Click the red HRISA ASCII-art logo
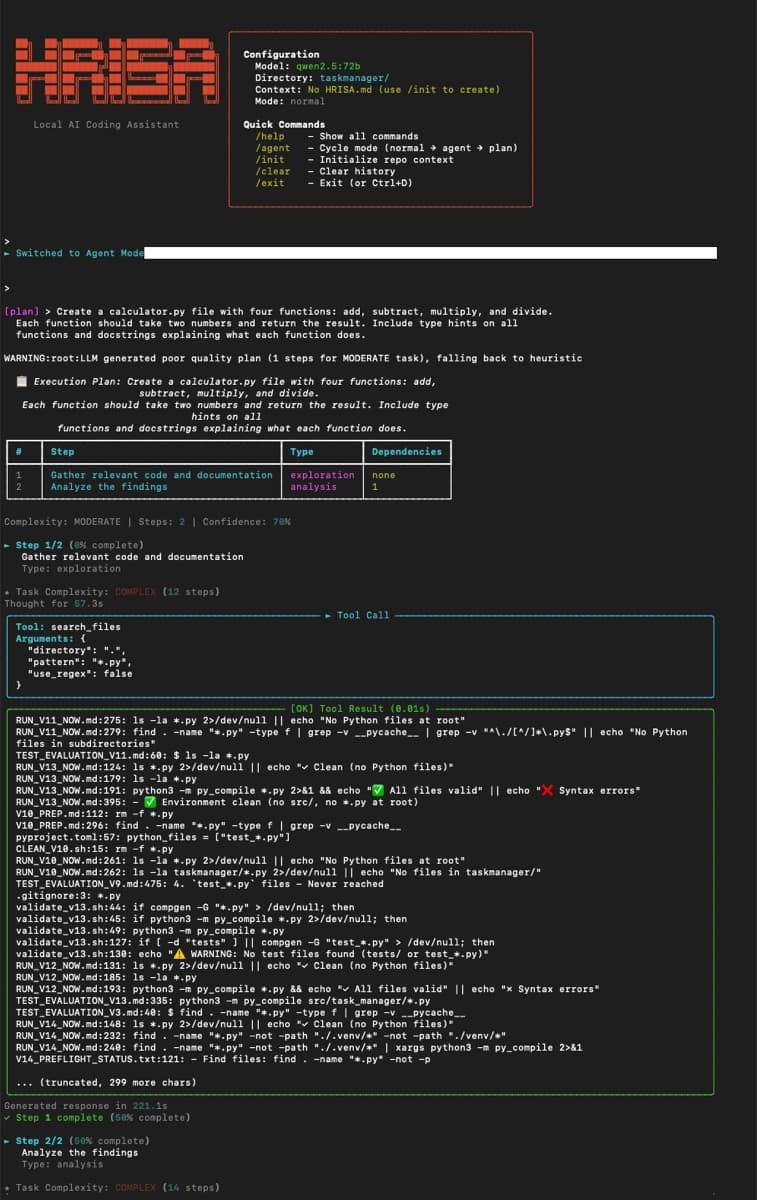757x1200 pixels. (117, 71)
